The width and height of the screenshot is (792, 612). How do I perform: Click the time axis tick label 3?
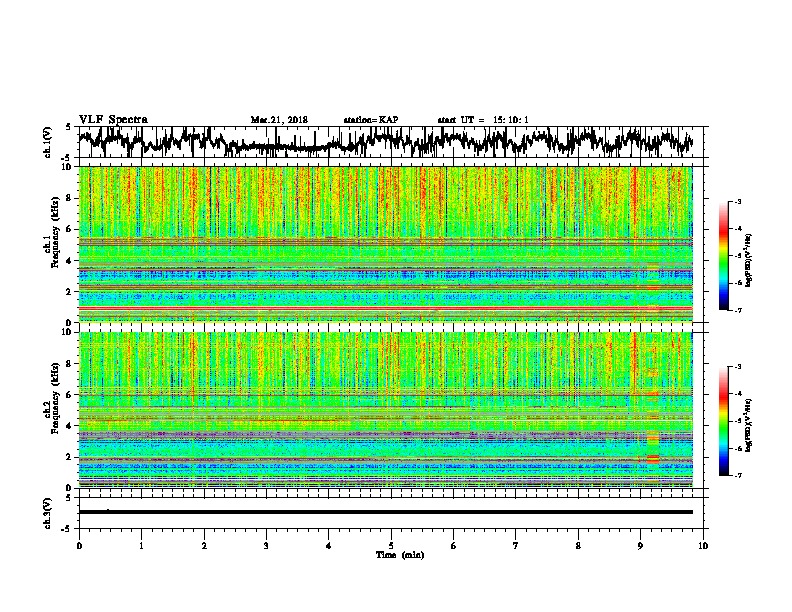point(266,546)
